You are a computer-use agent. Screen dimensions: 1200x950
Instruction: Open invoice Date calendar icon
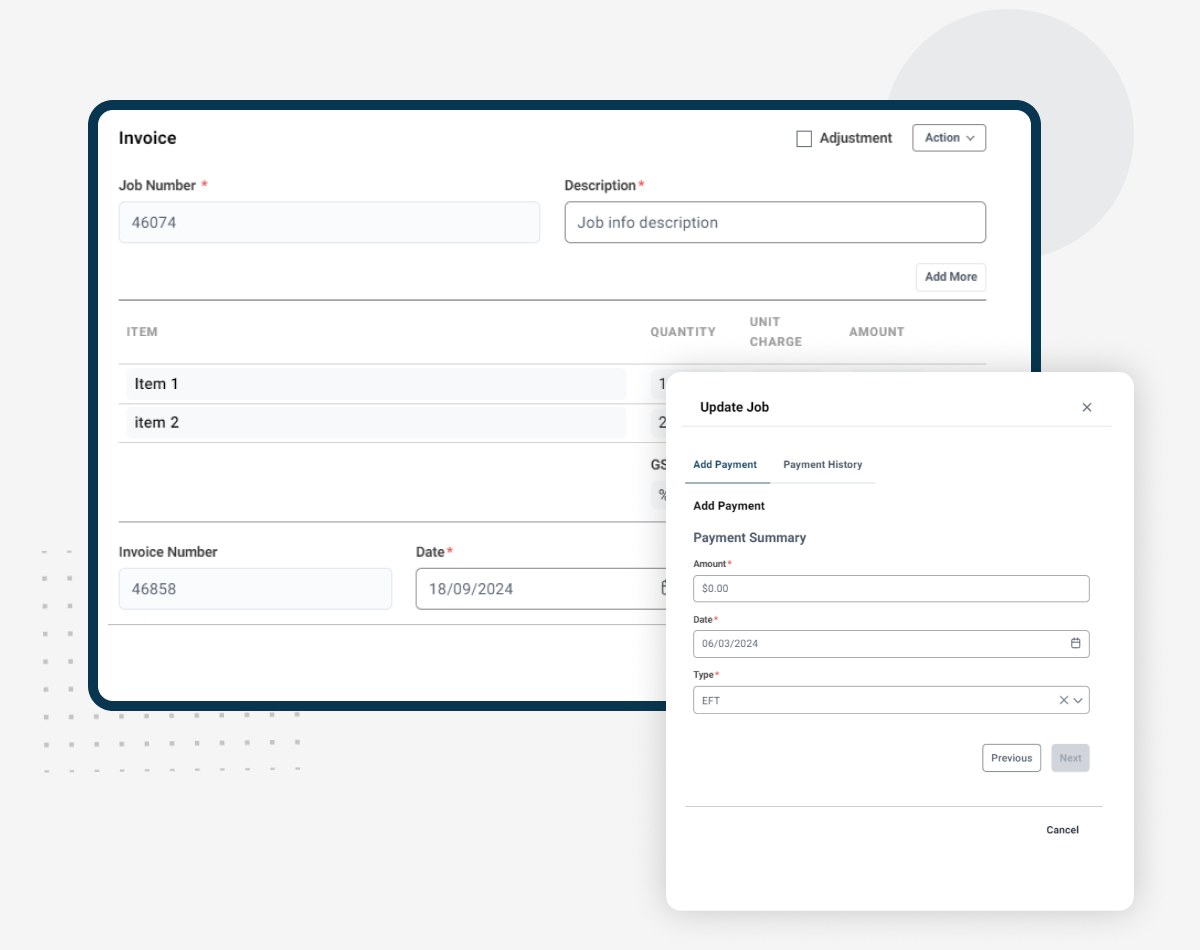click(663, 588)
